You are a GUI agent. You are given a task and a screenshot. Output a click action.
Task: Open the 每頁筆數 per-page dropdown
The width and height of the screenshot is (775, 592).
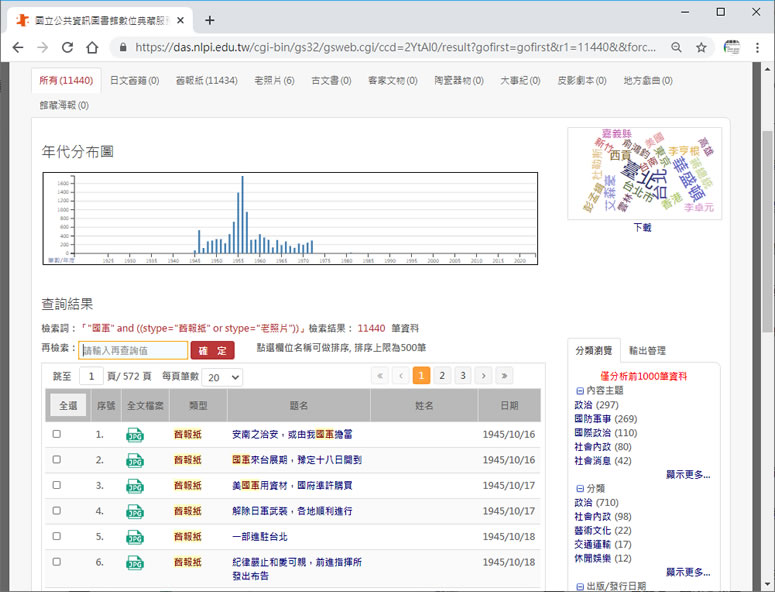pos(222,377)
